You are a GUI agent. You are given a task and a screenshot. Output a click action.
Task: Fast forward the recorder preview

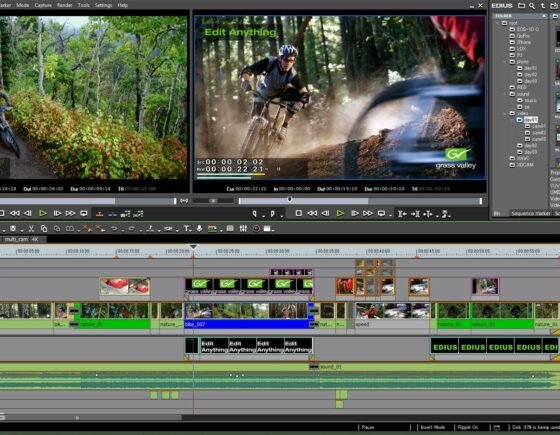tap(368, 213)
